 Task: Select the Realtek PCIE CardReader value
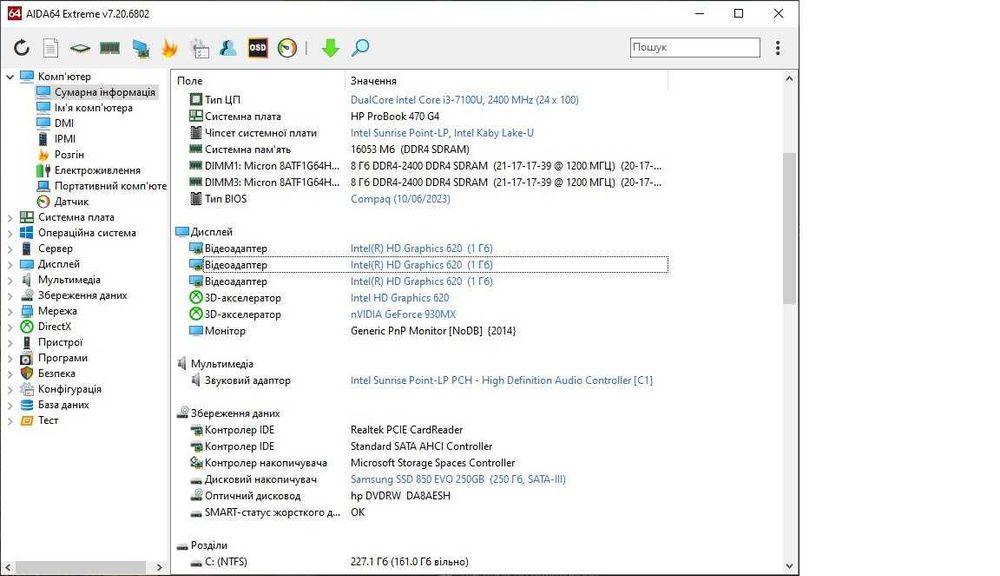click(406, 430)
